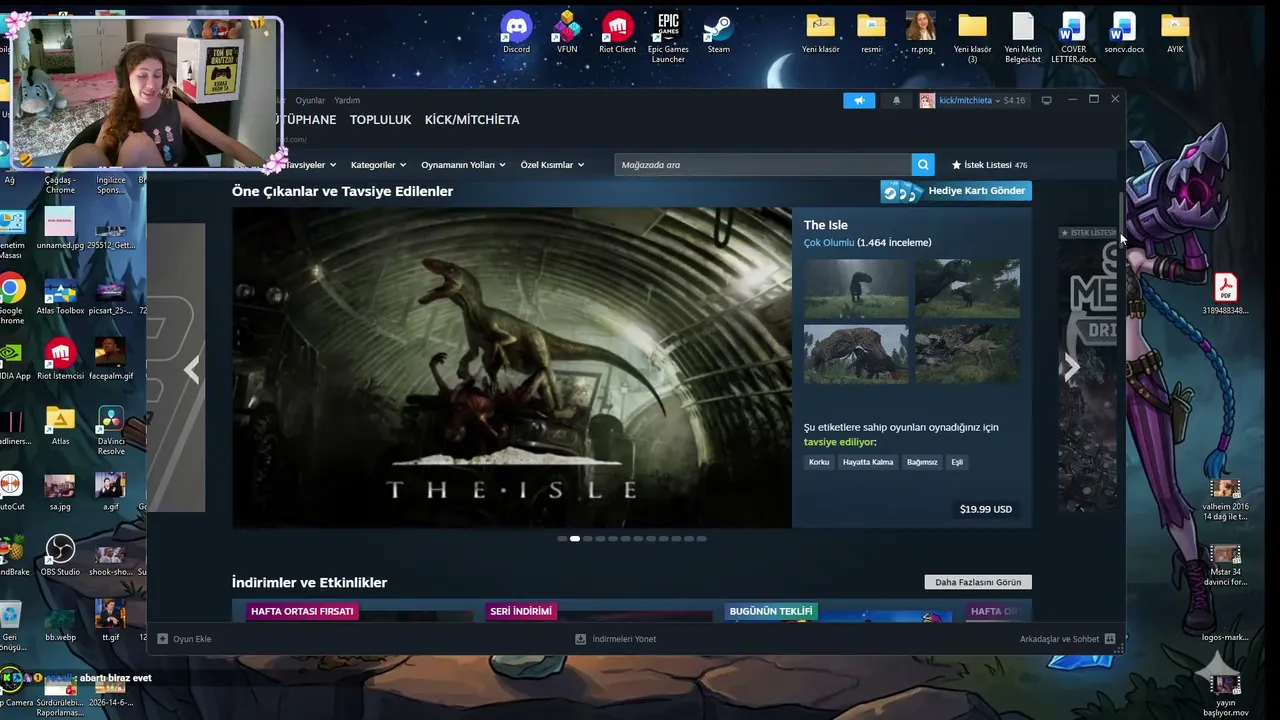The width and height of the screenshot is (1280, 720).
Task: Click the Steam shortcut on the desktop
Action: coord(718,33)
